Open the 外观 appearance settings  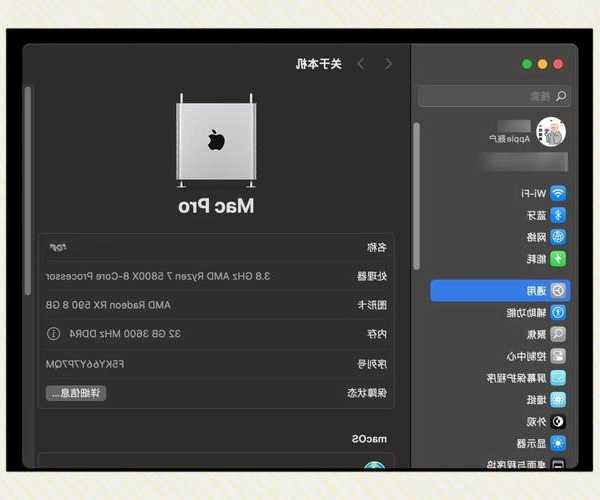coord(546,422)
